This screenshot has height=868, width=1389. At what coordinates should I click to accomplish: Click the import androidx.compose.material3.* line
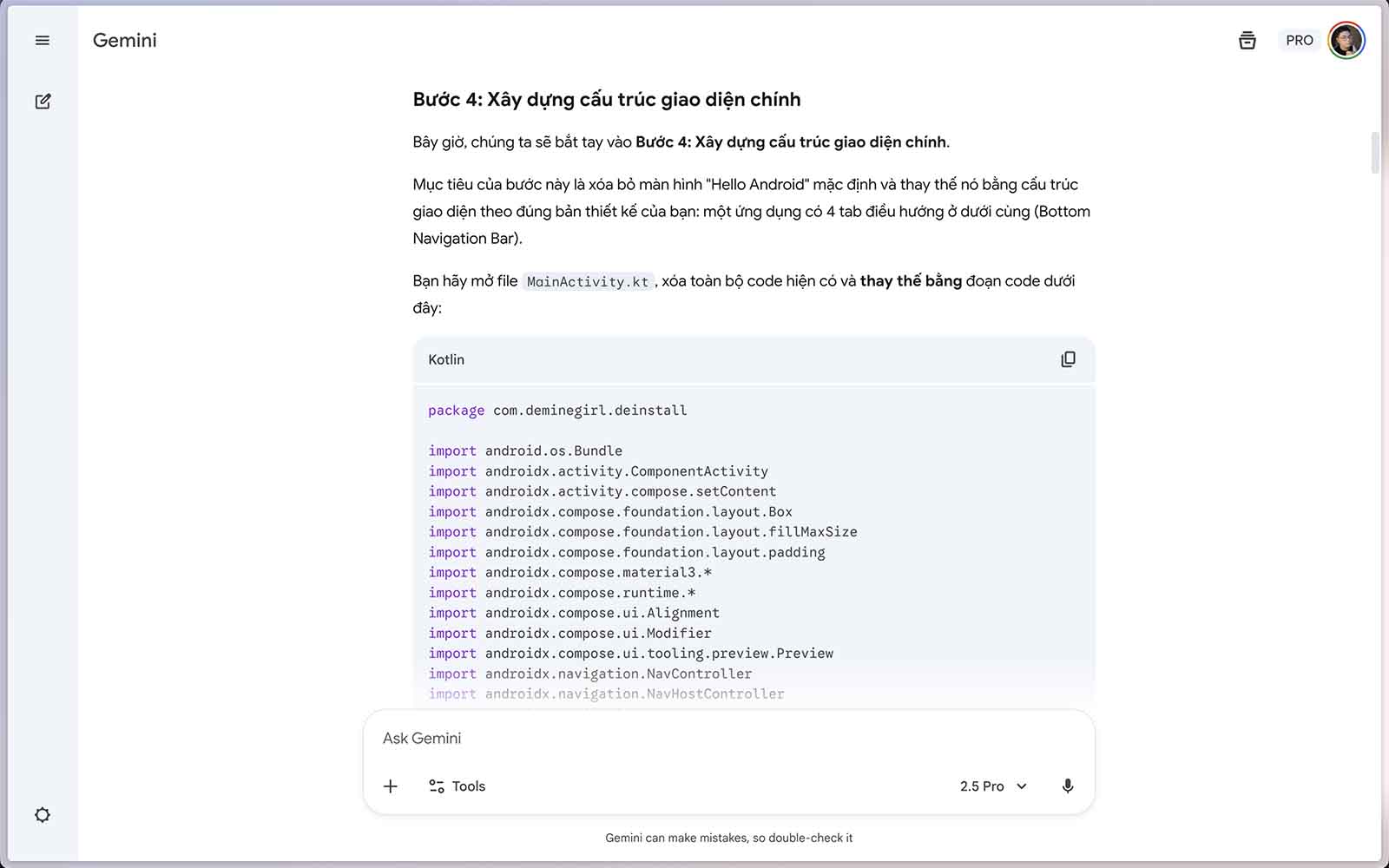(569, 572)
